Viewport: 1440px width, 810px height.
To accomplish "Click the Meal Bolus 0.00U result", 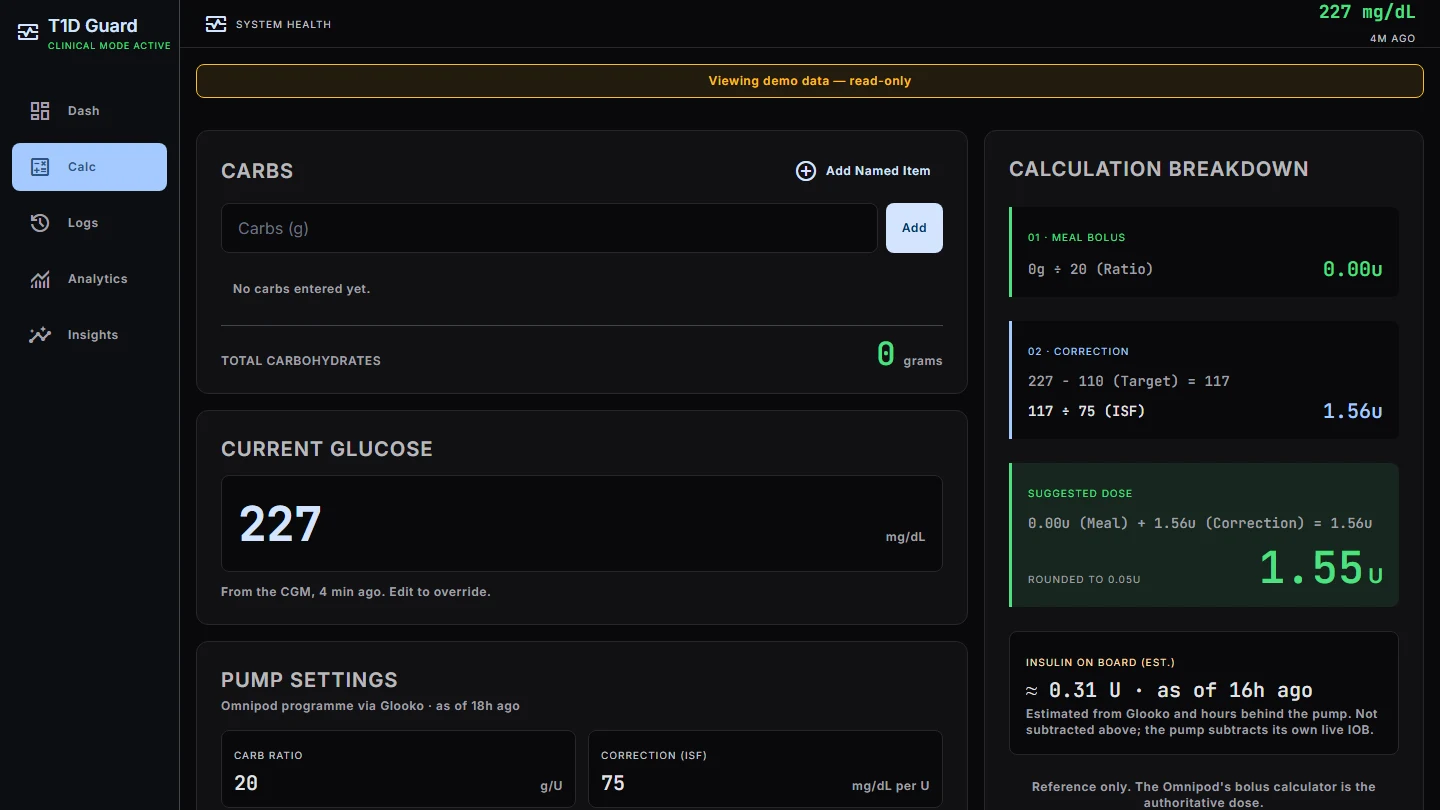I will pyautogui.click(x=1353, y=269).
